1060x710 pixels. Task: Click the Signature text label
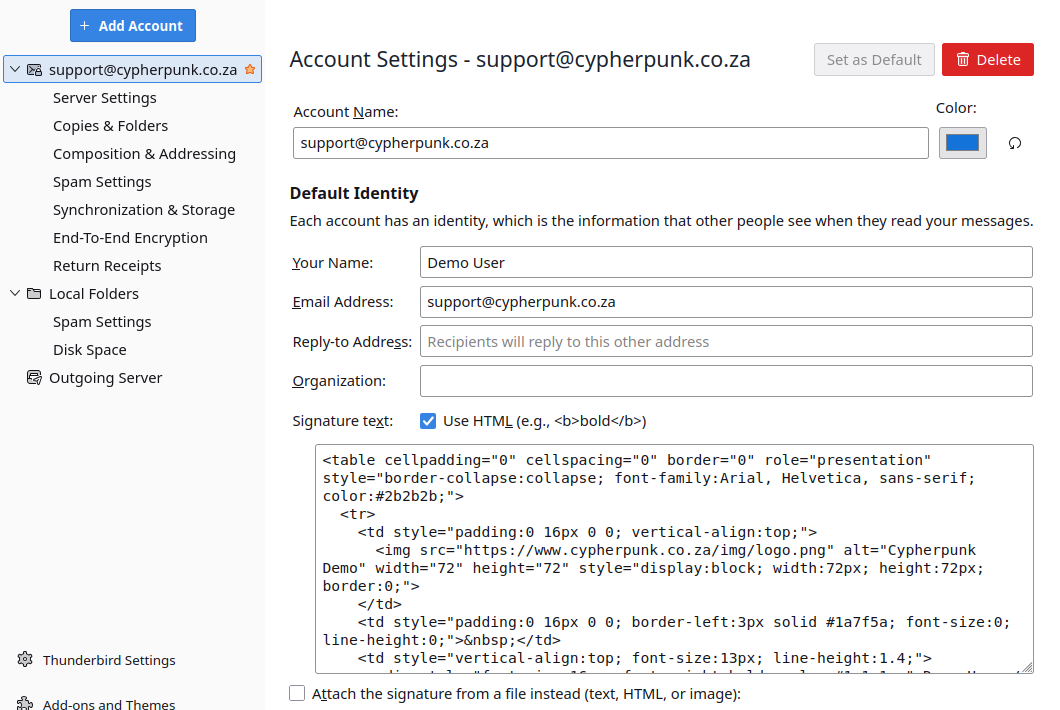tap(342, 421)
